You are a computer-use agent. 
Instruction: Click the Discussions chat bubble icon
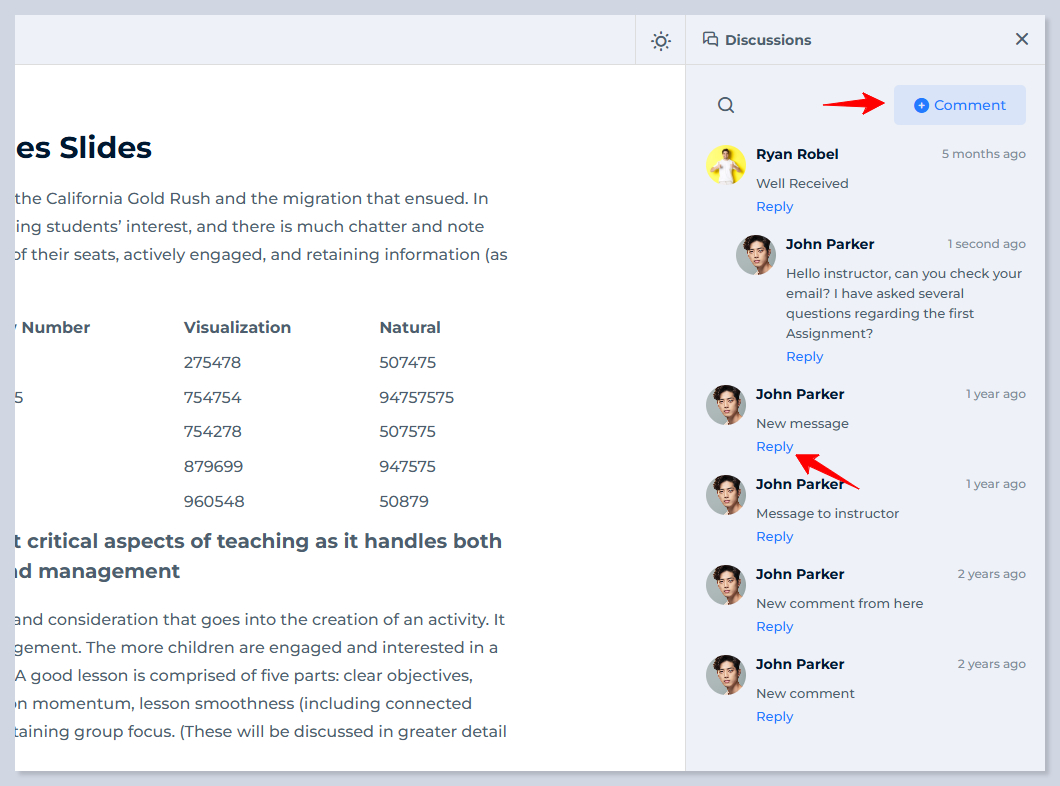[x=711, y=39]
